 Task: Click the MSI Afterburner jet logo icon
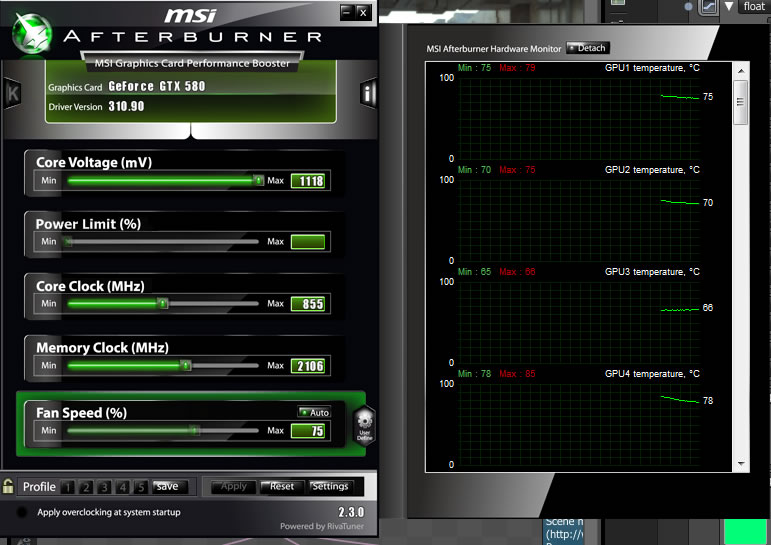32,32
